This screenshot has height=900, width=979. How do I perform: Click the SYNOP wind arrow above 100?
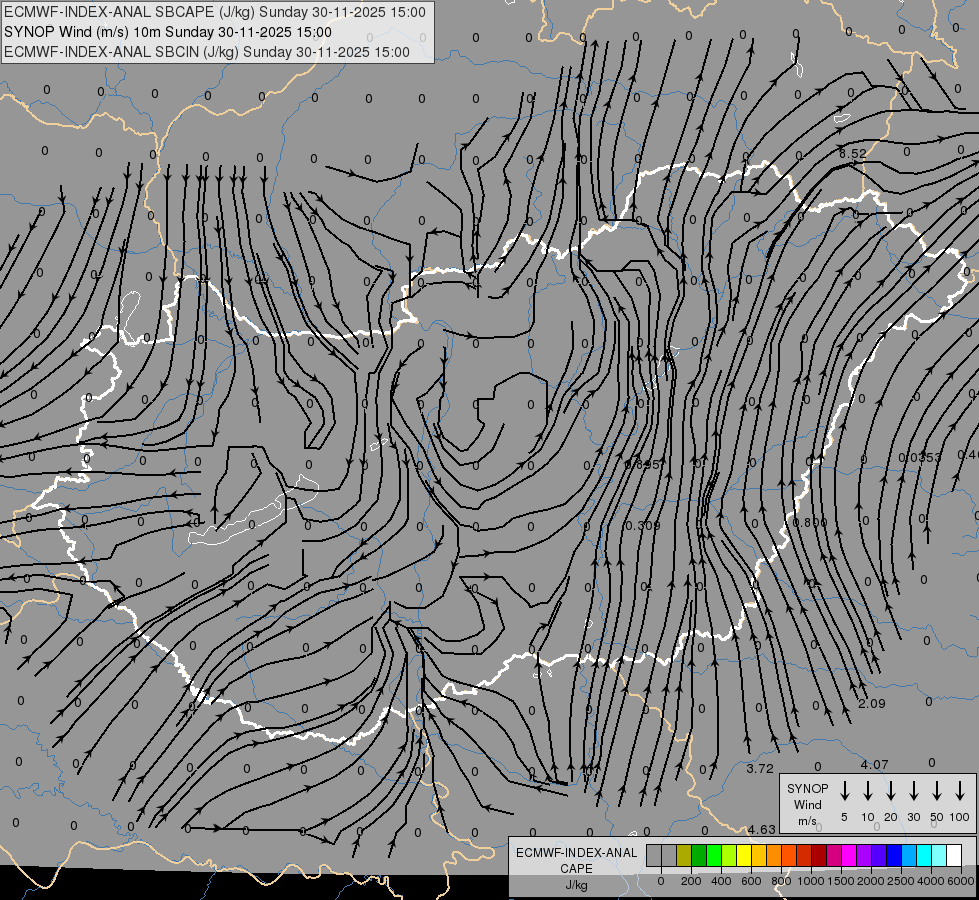[x=960, y=791]
